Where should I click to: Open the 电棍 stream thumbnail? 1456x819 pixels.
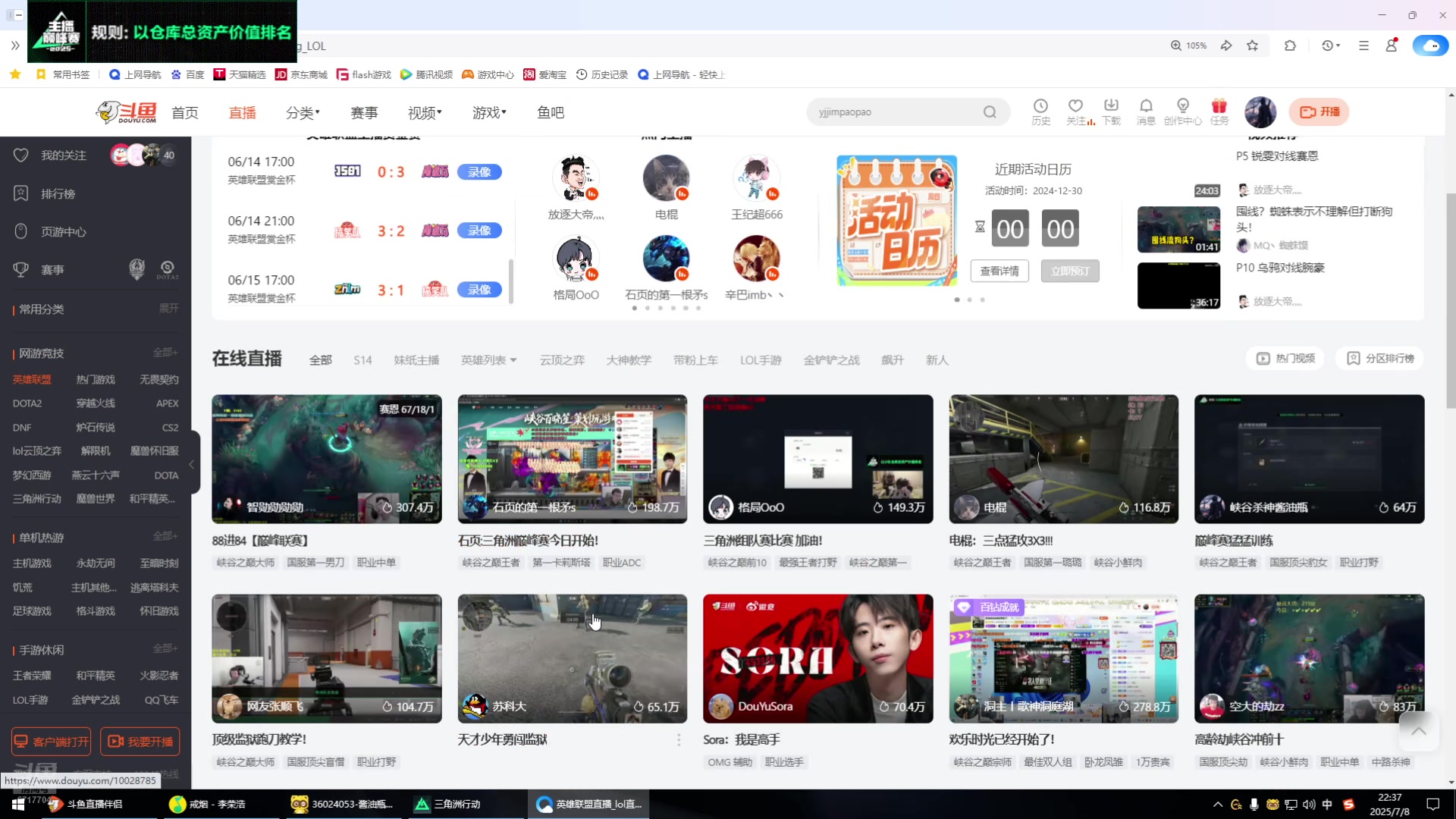click(1063, 459)
